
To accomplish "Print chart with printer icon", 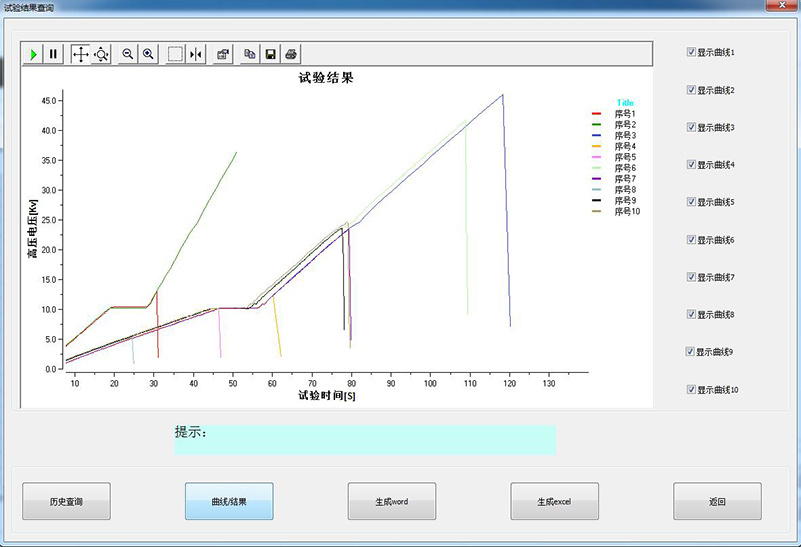I will coord(291,54).
